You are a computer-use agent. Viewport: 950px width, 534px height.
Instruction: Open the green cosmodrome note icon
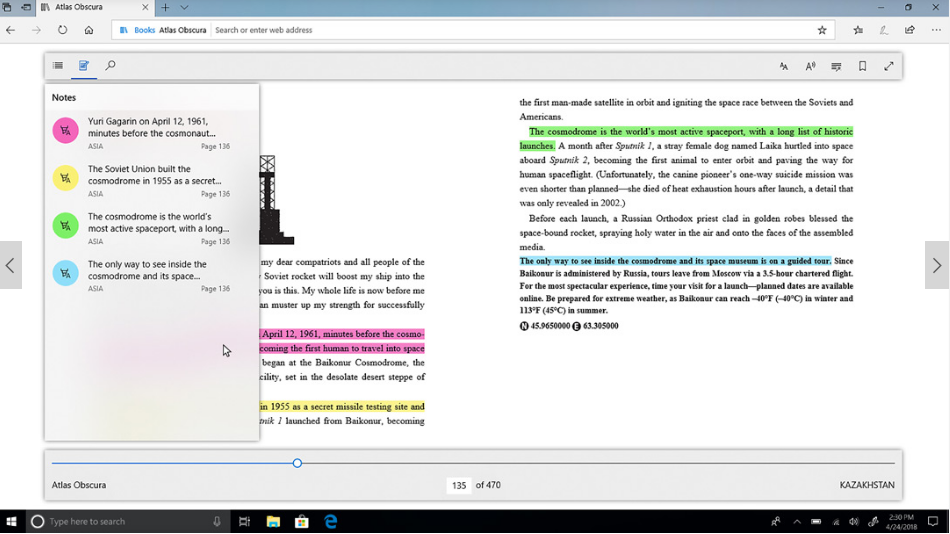65,225
